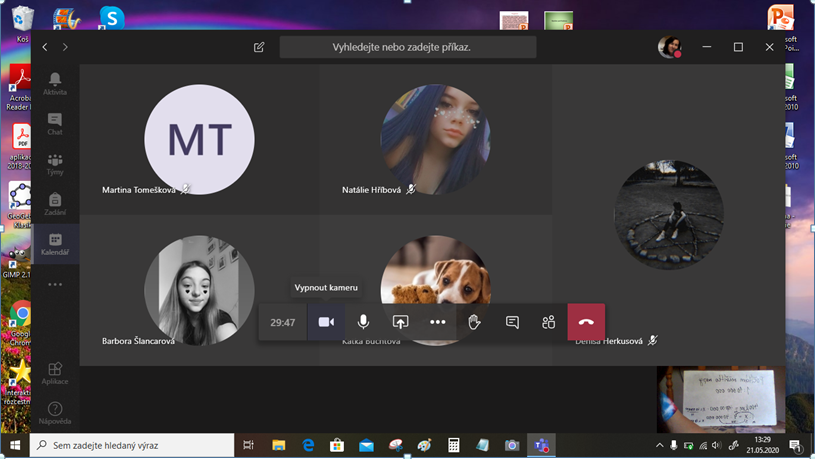Open Zadání in the Teams sidebar
The image size is (815, 459).
tap(55, 204)
